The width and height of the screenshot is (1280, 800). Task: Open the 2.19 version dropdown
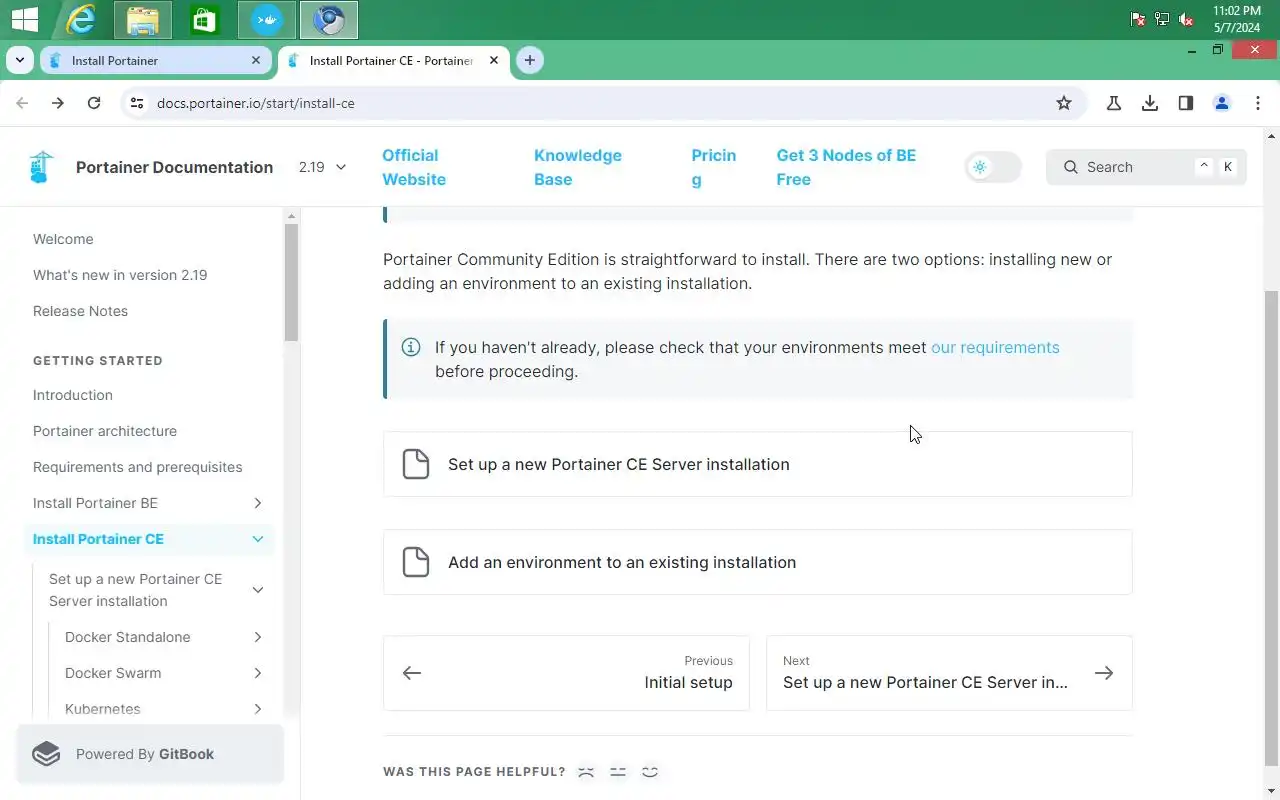[322, 167]
